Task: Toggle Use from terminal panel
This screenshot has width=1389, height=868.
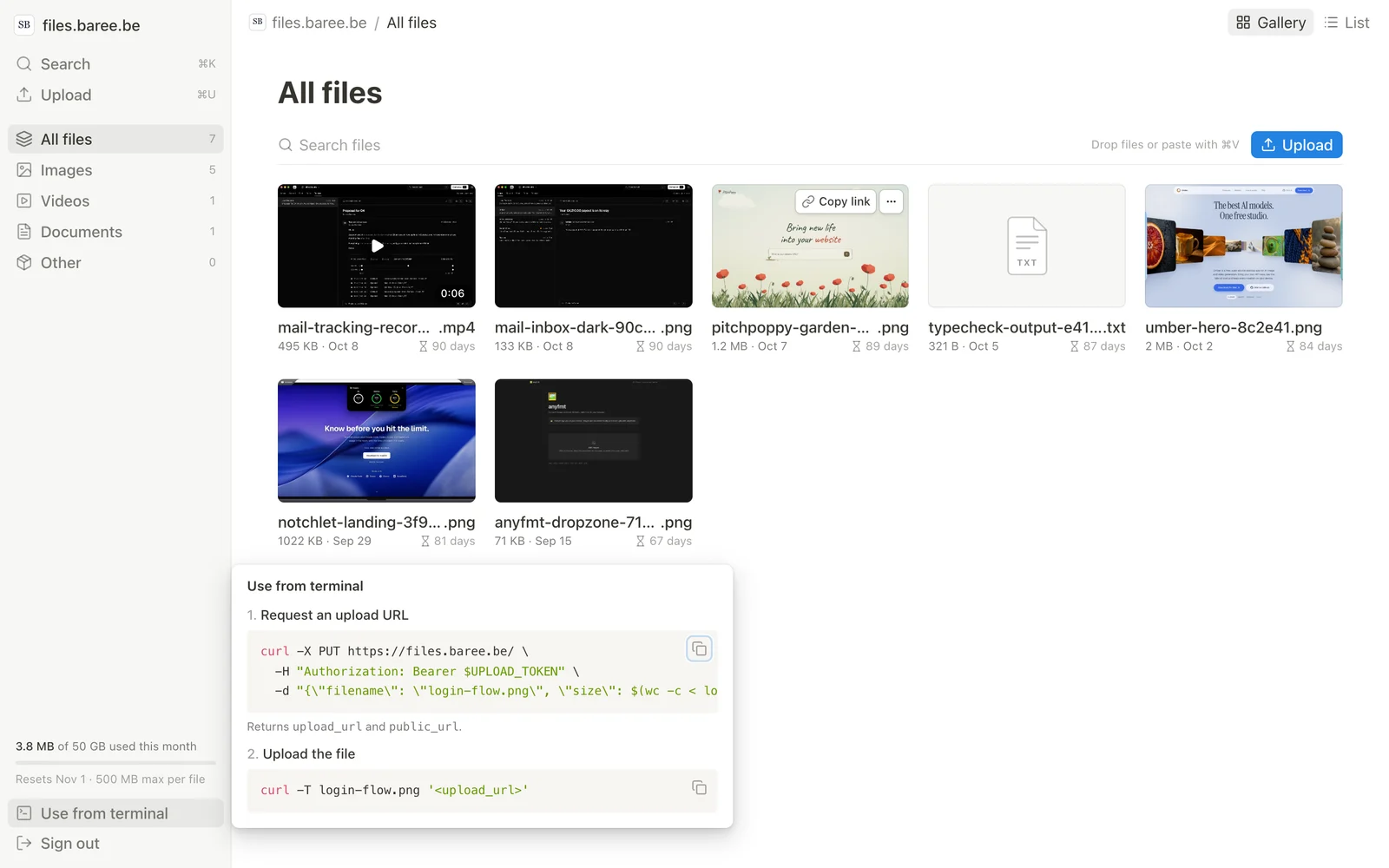Action: 115,813
